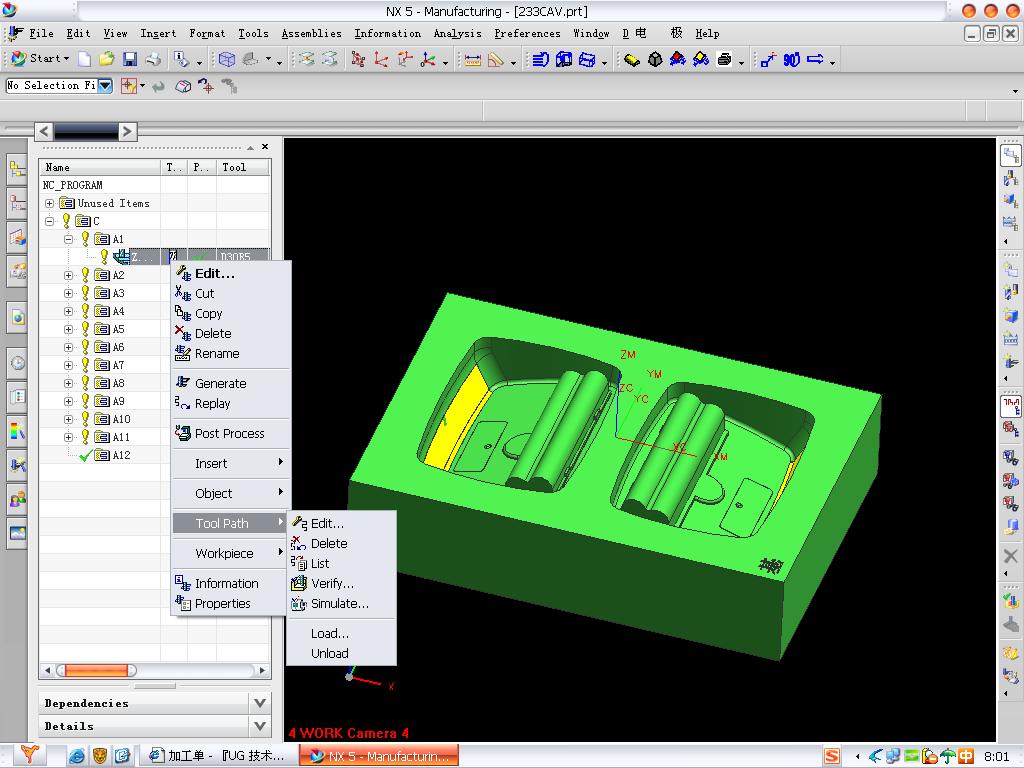Image resolution: width=1024 pixels, height=768 pixels.
Task: Click the Open folder icon
Action: coord(106,59)
